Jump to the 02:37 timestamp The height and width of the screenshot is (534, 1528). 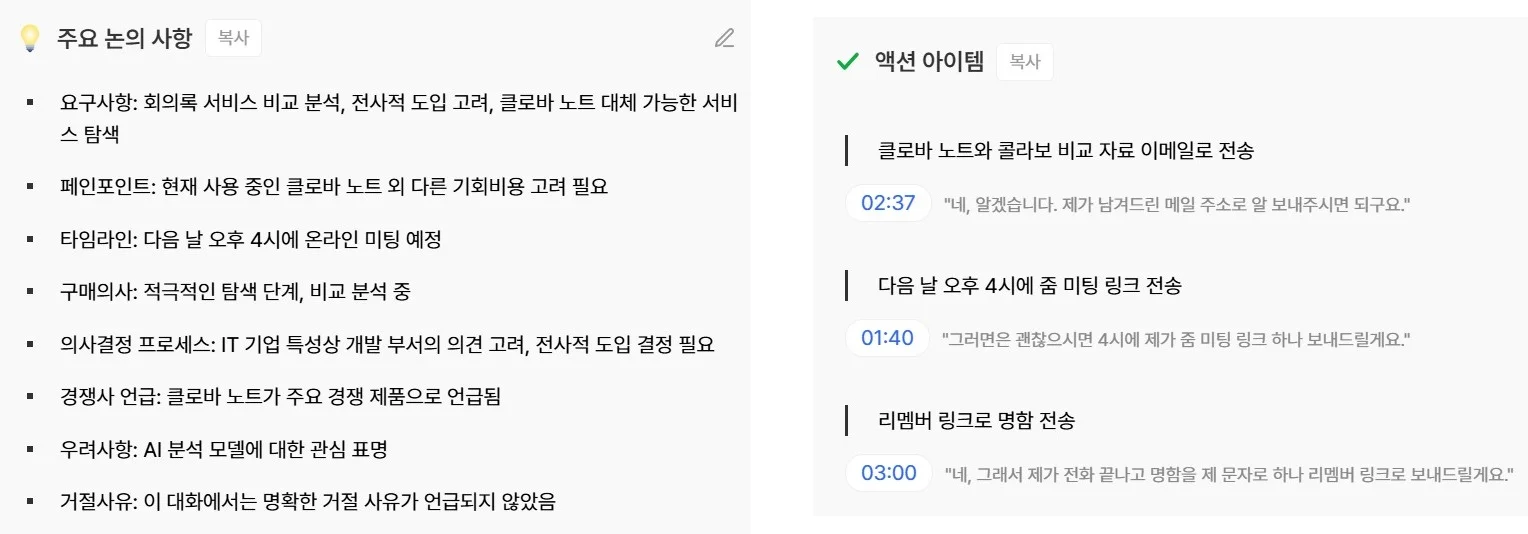point(888,204)
